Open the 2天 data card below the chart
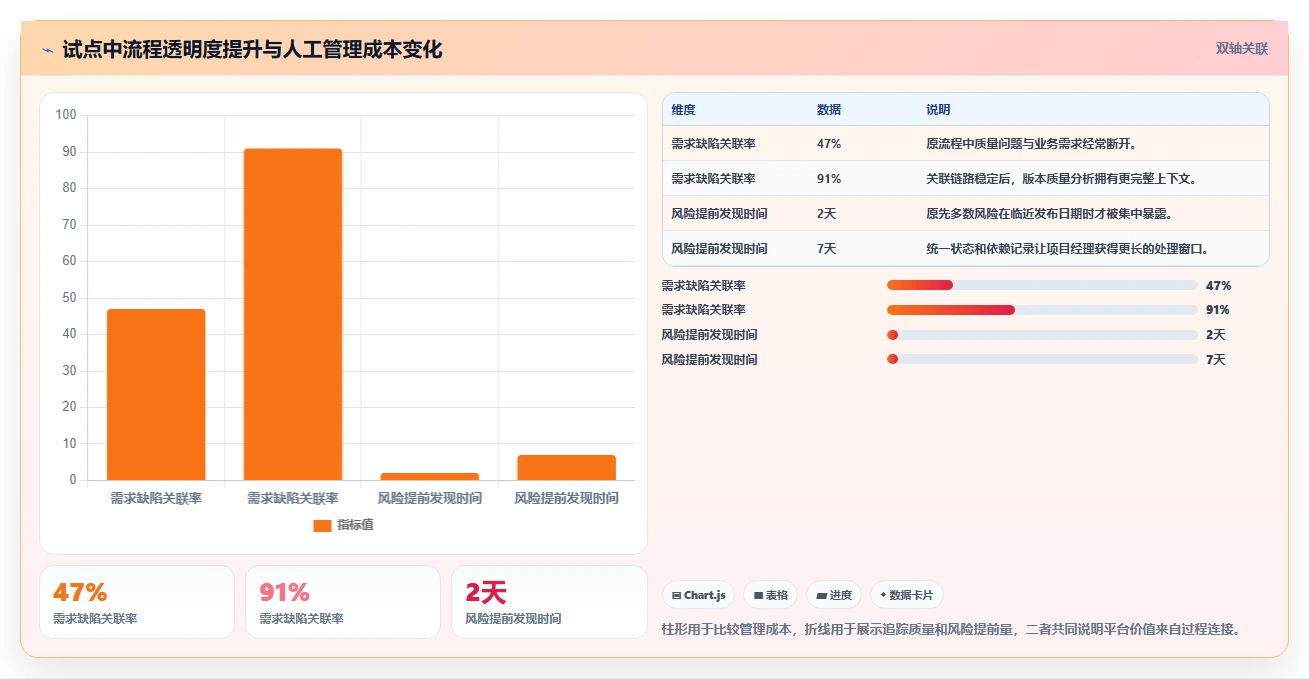The image size is (1309, 679). pos(549,602)
